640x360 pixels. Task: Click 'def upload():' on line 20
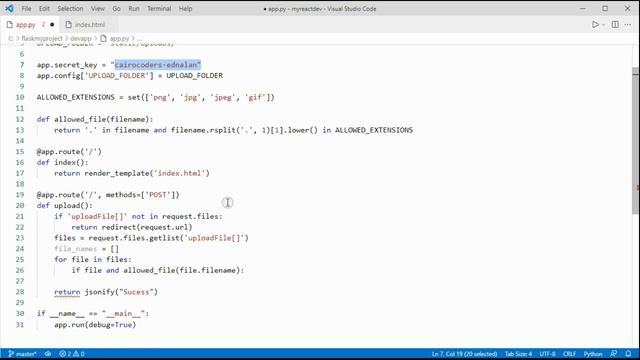[64, 205]
